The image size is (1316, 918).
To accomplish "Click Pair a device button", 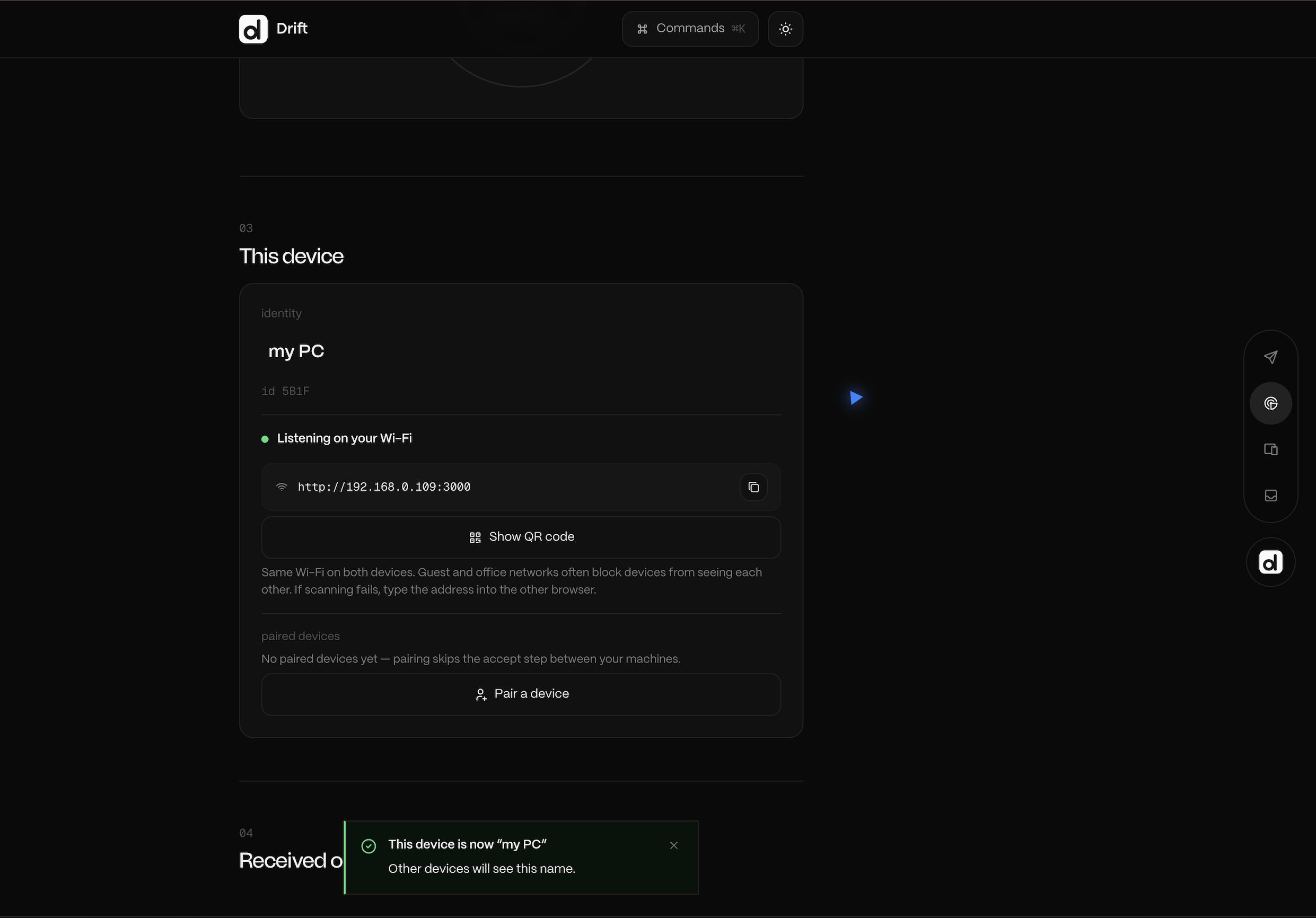I will coord(521,694).
